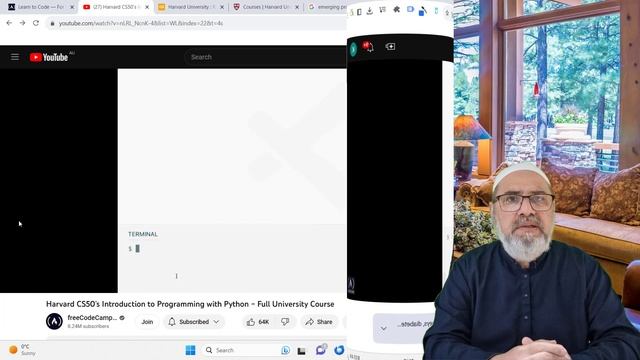Screen dimensions: 640x360
Task: Dislike the video
Action: [285, 322]
